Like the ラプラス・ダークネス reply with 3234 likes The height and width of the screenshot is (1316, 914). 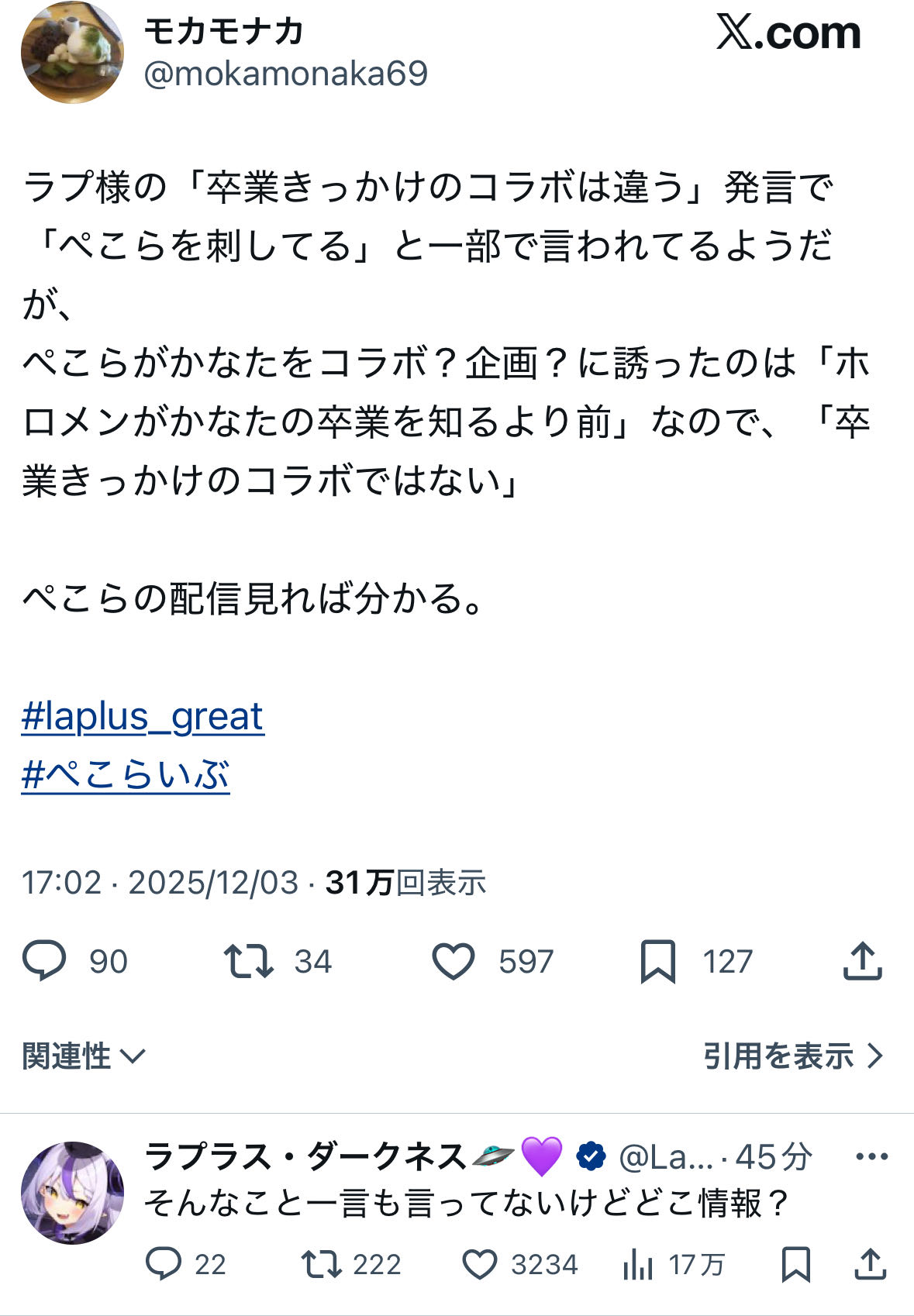click(480, 1264)
